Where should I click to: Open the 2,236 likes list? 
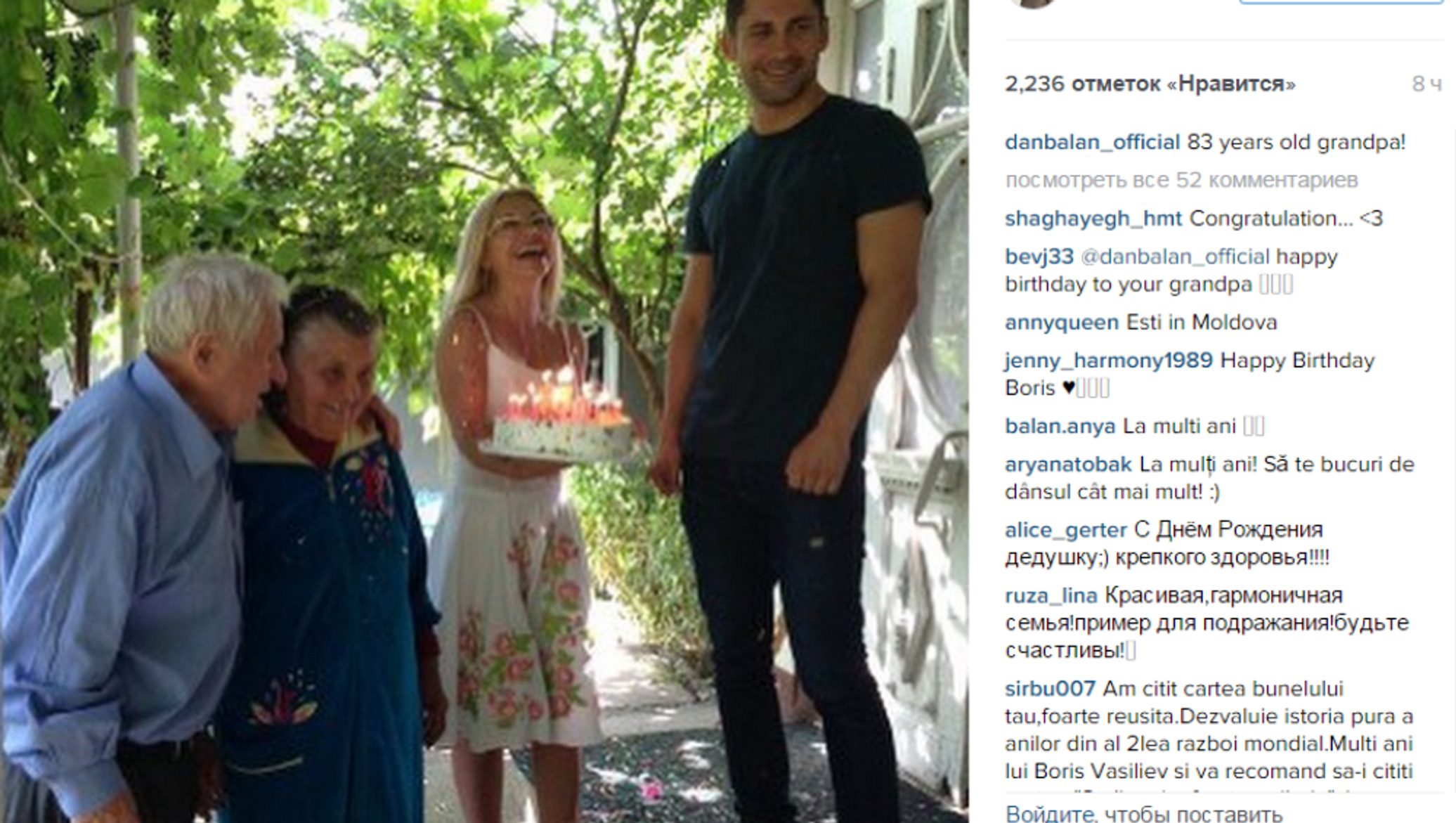click(1150, 84)
